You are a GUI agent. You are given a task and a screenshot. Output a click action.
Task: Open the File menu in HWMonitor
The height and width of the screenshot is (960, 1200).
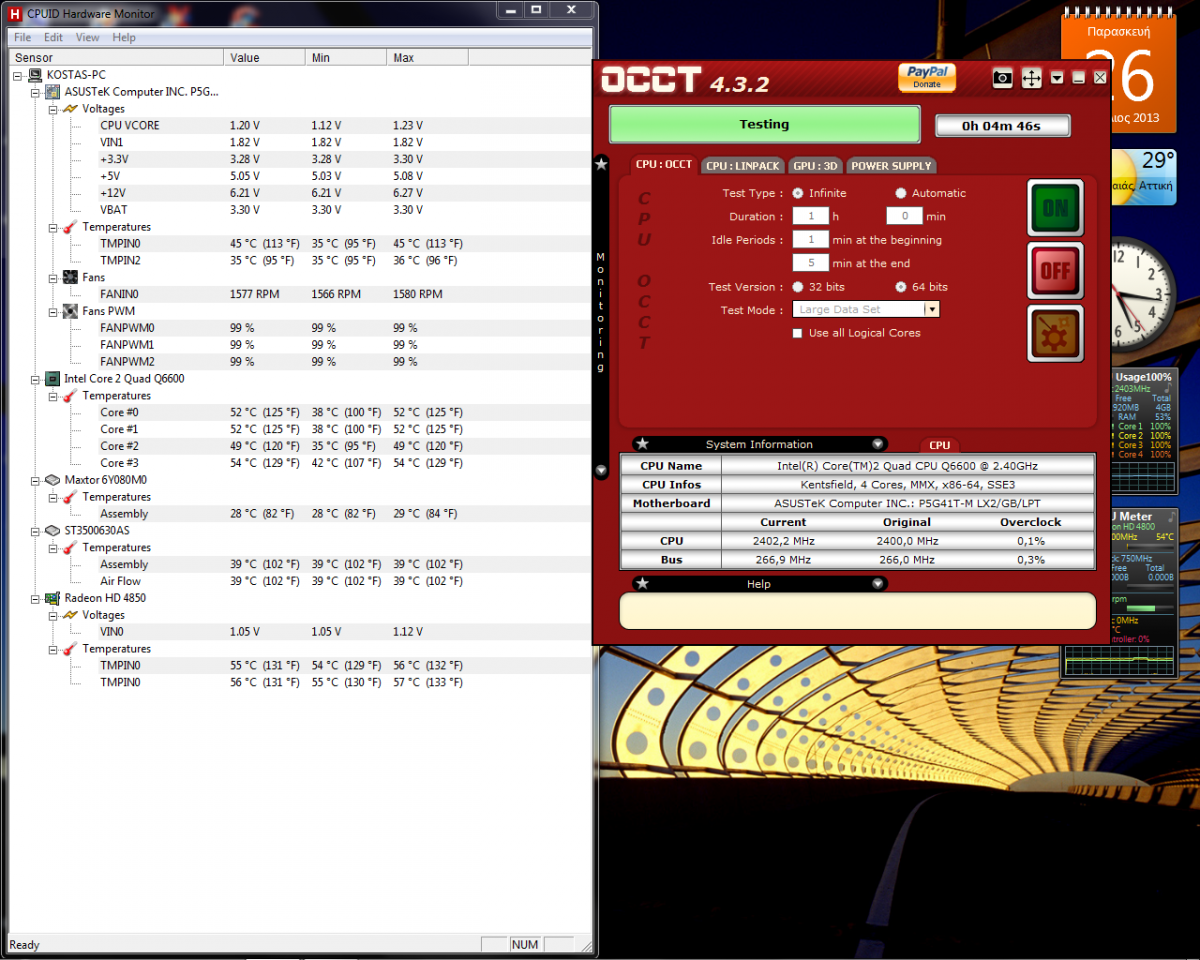(22, 37)
